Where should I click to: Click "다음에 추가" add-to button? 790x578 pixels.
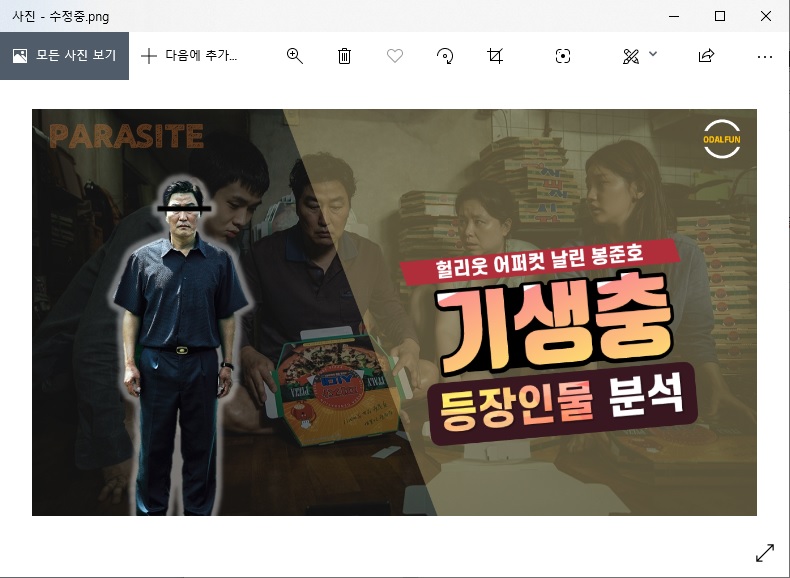click(189, 55)
